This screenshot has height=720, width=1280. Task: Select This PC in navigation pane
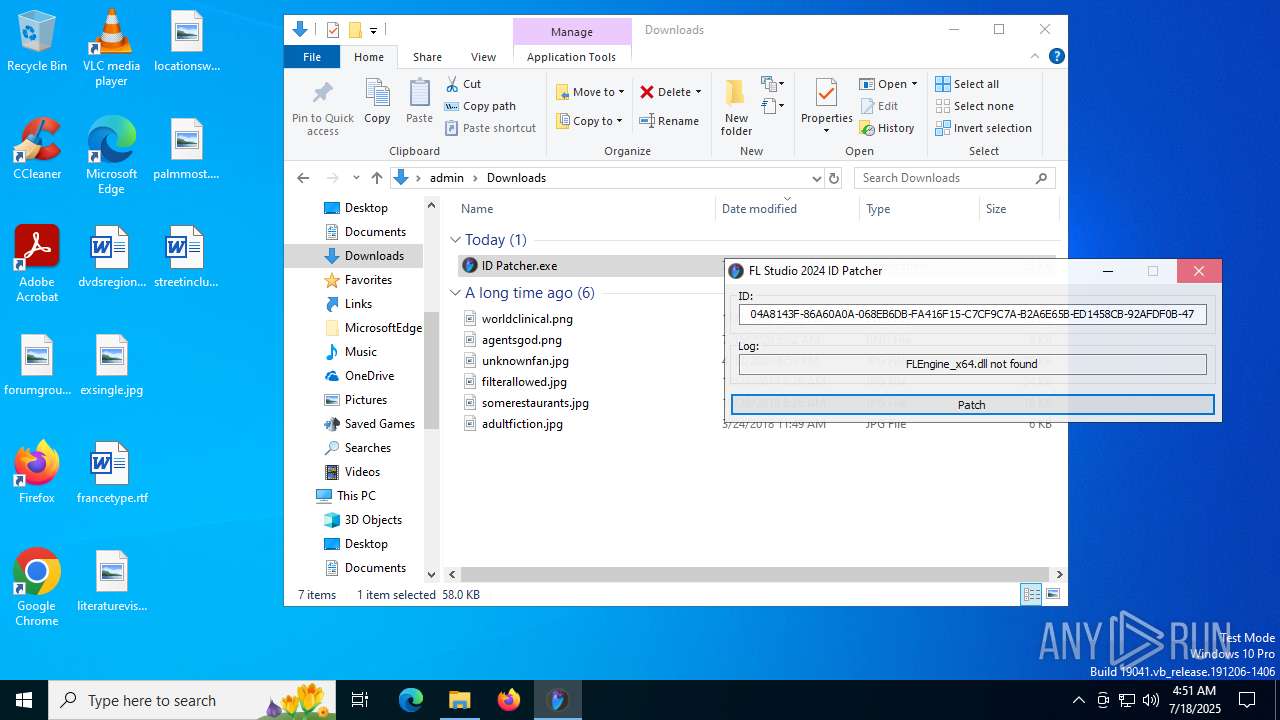346,496
